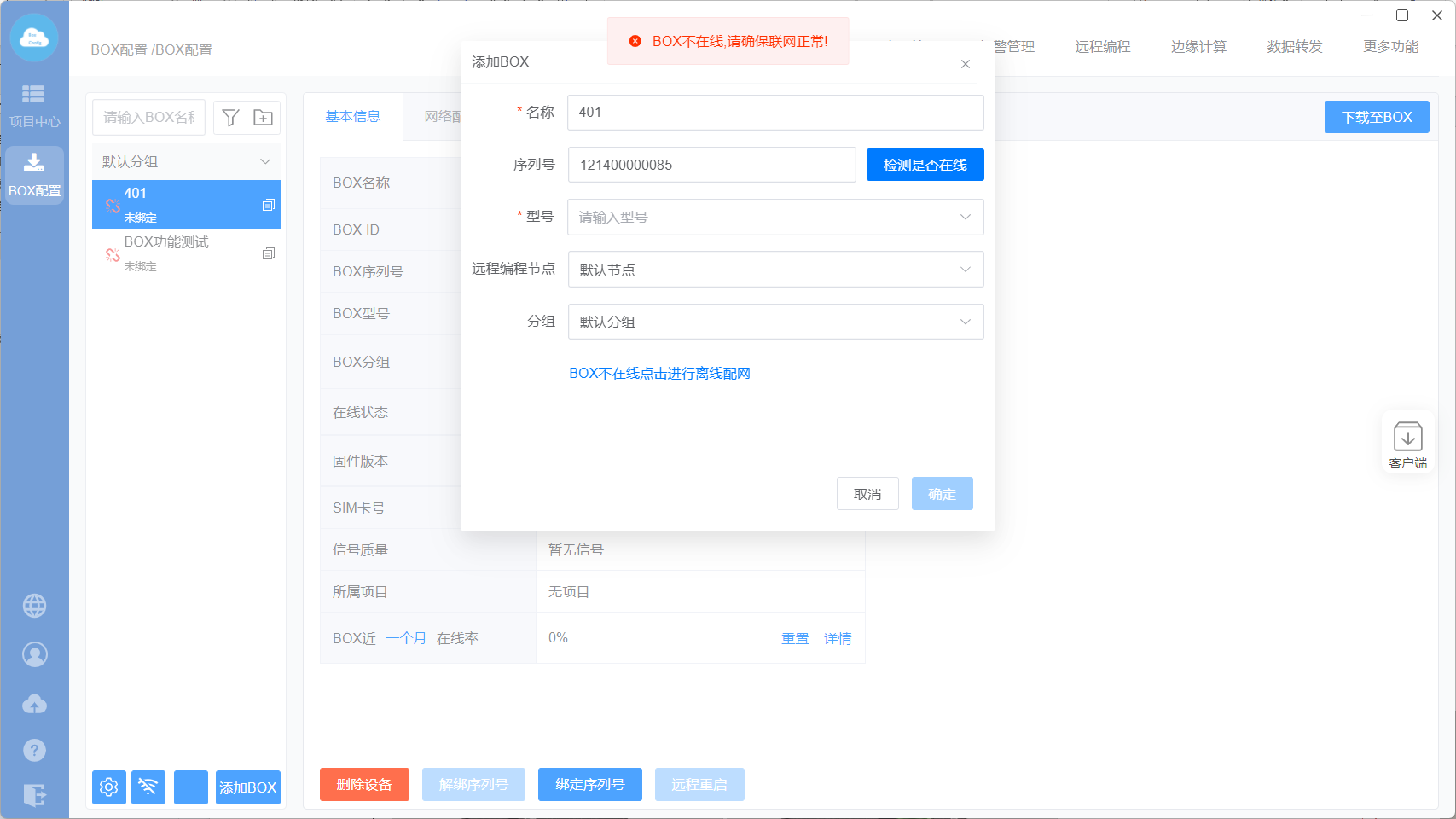This screenshot has height=819, width=1456.
Task: Open the 型号 dropdown
Action: [774, 217]
